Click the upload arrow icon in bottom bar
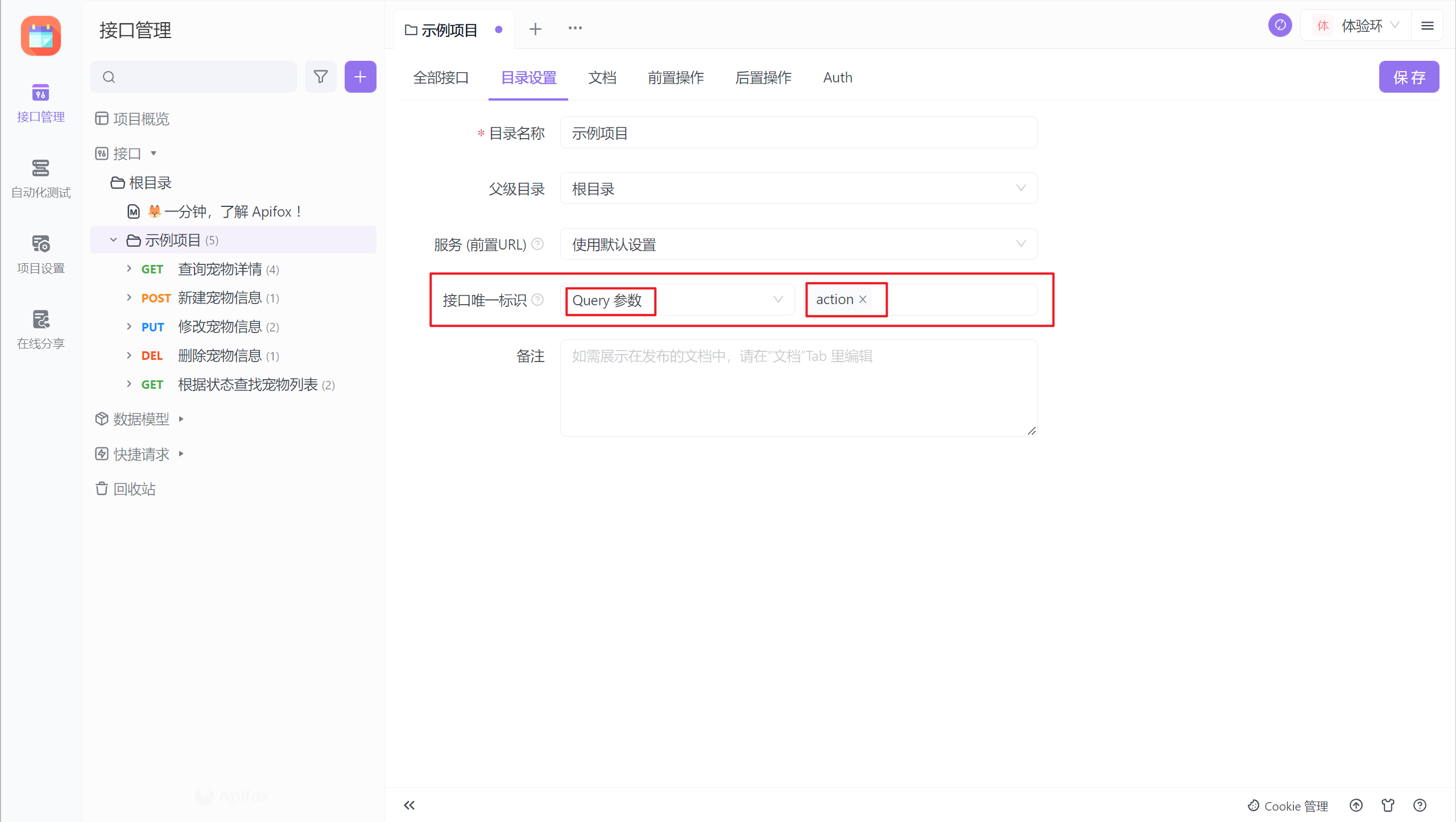Image resolution: width=1456 pixels, height=822 pixels. click(1356, 806)
